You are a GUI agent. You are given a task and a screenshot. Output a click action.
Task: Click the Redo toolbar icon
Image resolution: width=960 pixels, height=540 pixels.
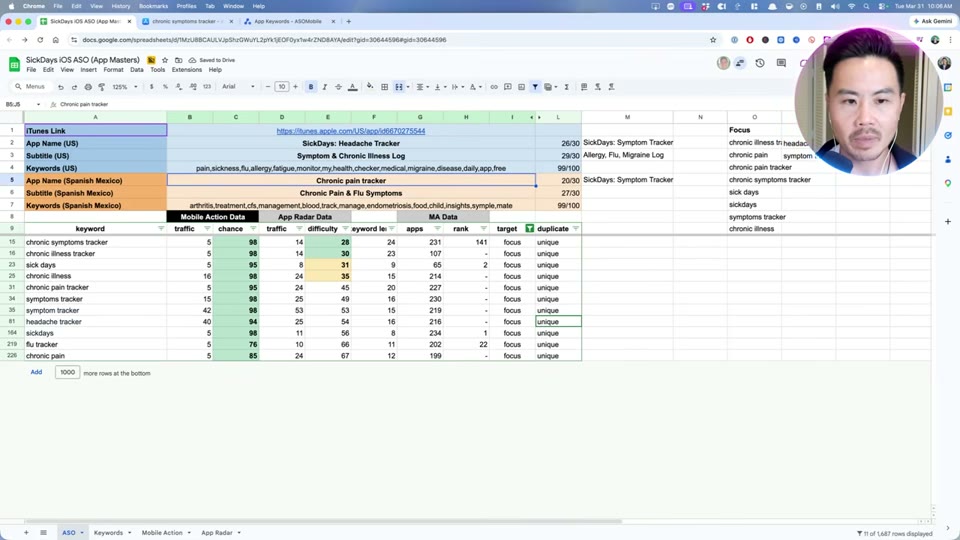[74, 87]
